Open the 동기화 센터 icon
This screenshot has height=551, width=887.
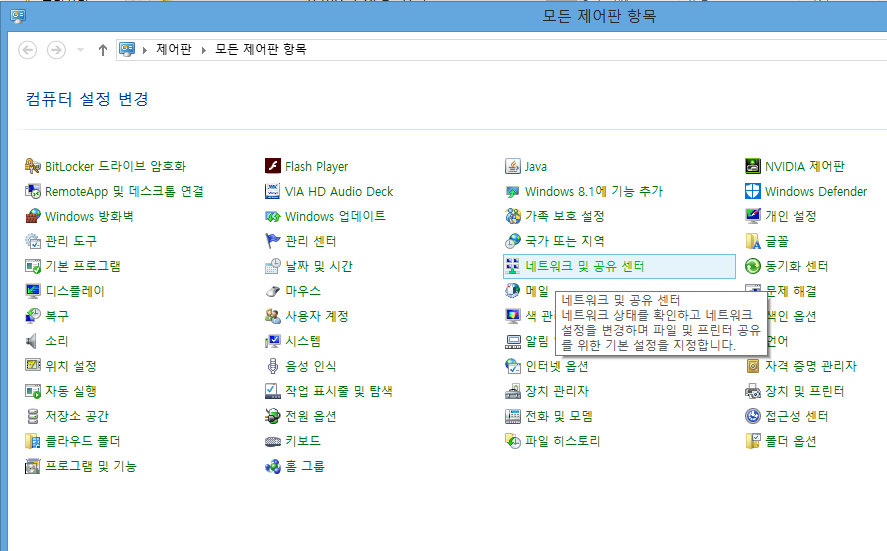753,266
